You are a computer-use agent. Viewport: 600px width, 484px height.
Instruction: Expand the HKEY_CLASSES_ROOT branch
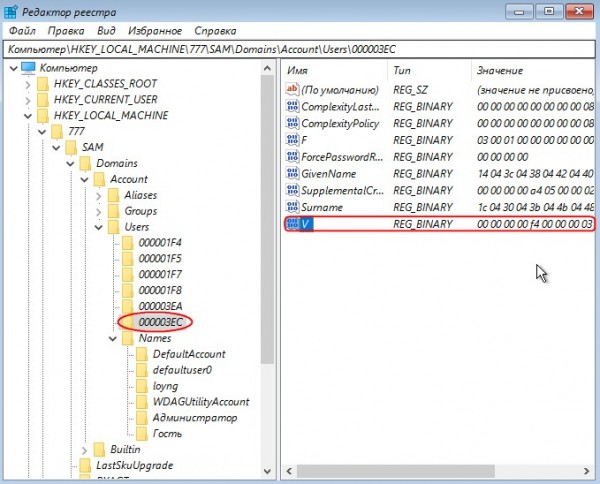coord(28,84)
